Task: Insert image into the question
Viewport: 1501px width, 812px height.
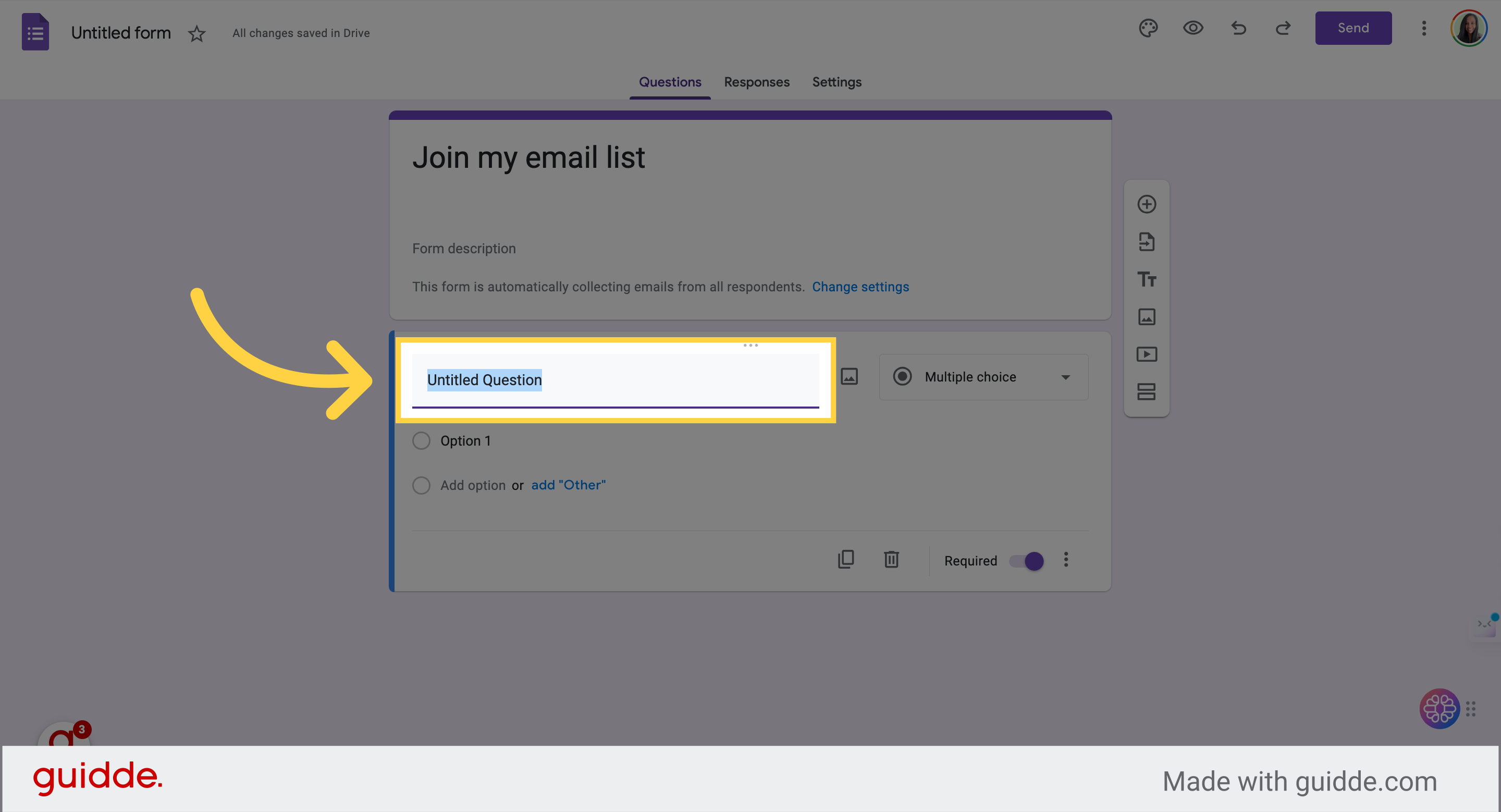Action: click(849, 377)
